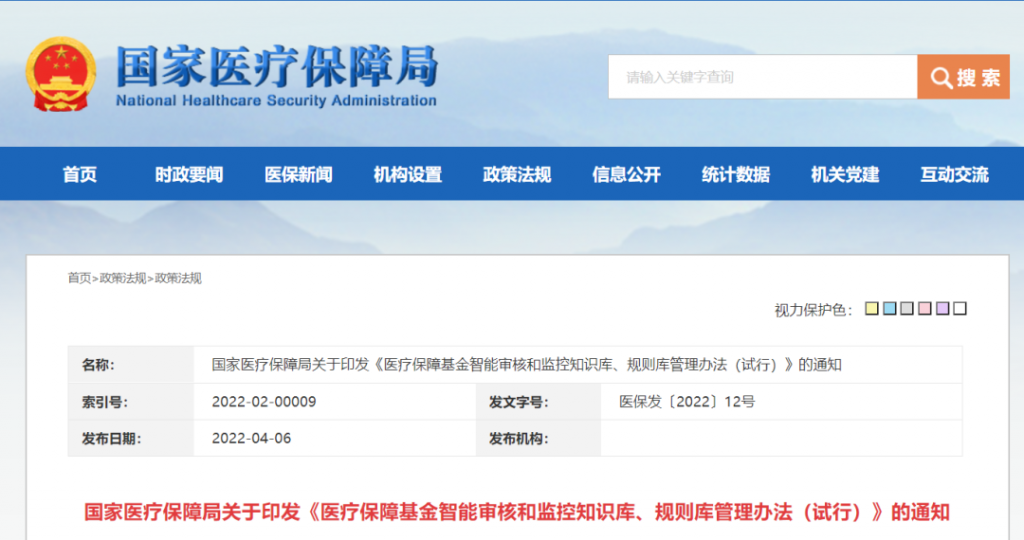Select the blue eye-protection color swatch
The image size is (1024, 540).
click(x=889, y=308)
